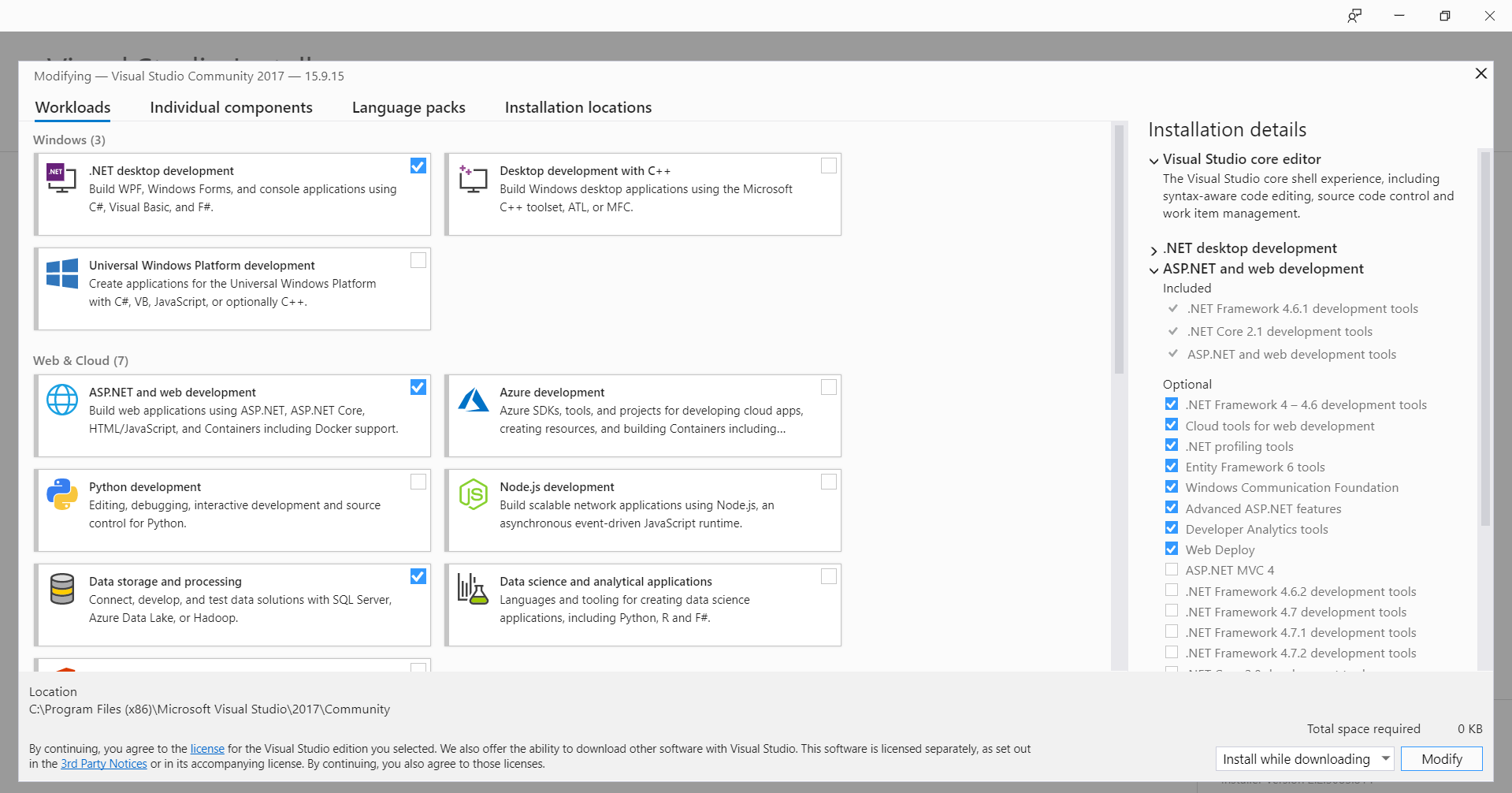The image size is (1512, 793).
Task: Check the Python development workload
Action: point(418,482)
